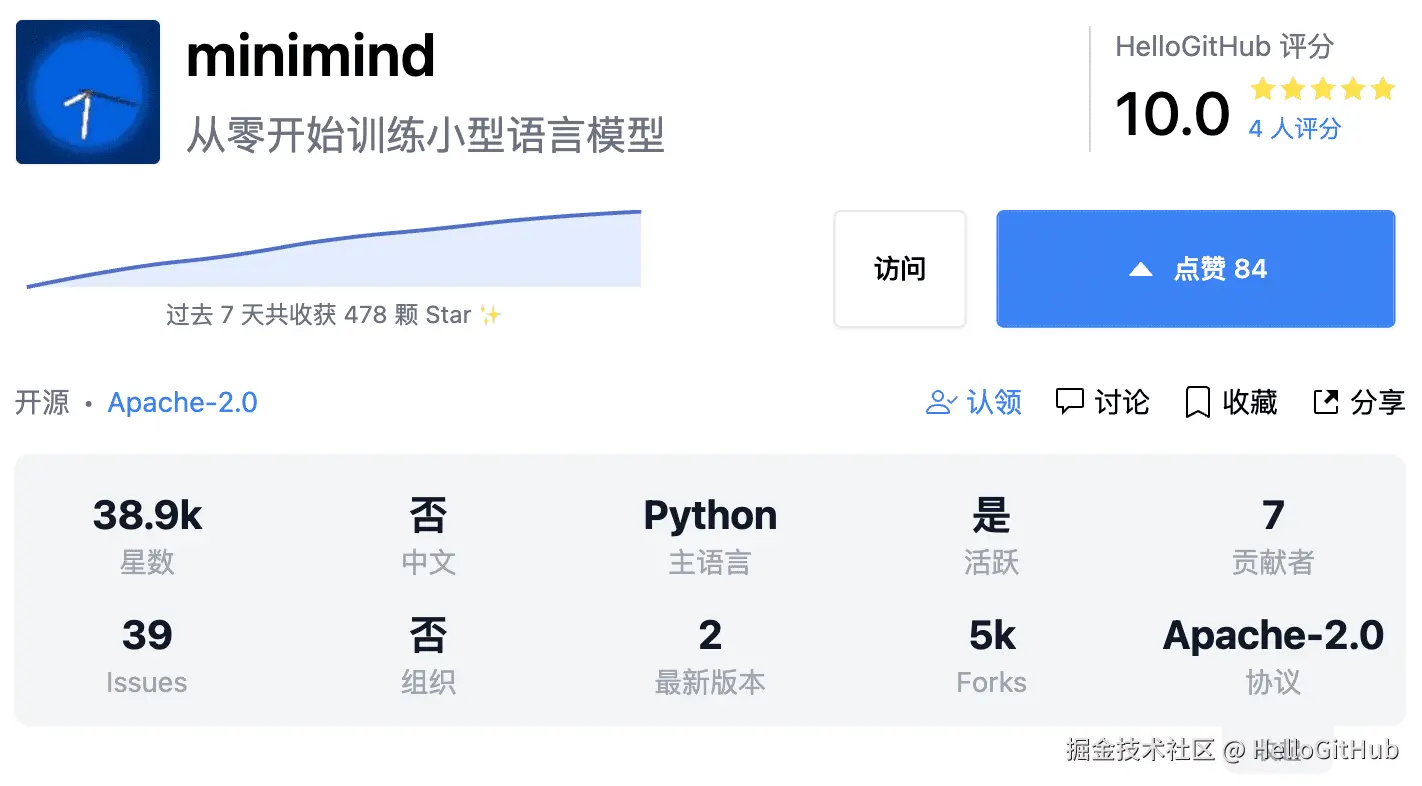
Task: Click the 7 contributors (贡献者) stat
Action: pos(1272,516)
